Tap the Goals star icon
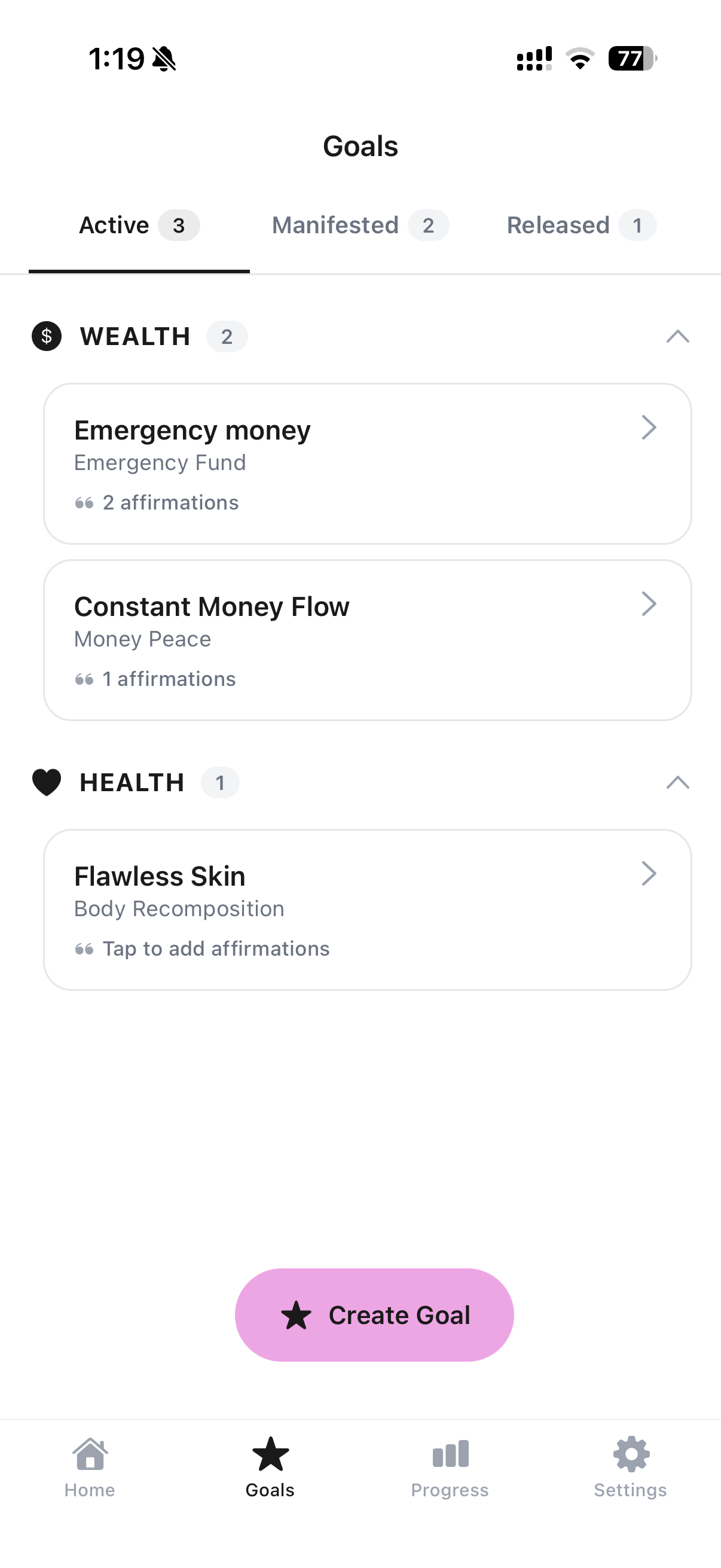The height and width of the screenshot is (1568, 721). click(270, 1454)
